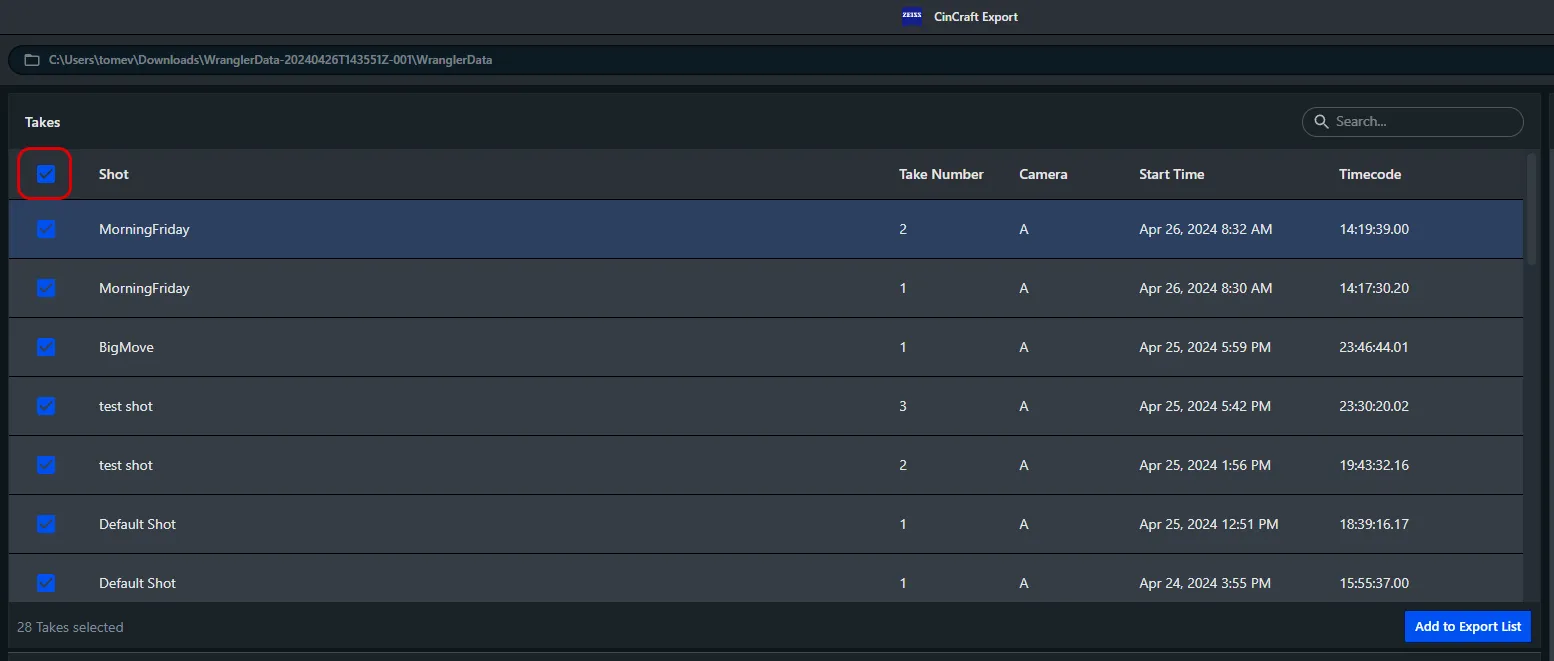Focus the Search takes input field
Image resolution: width=1554 pixels, height=661 pixels.
click(1413, 122)
